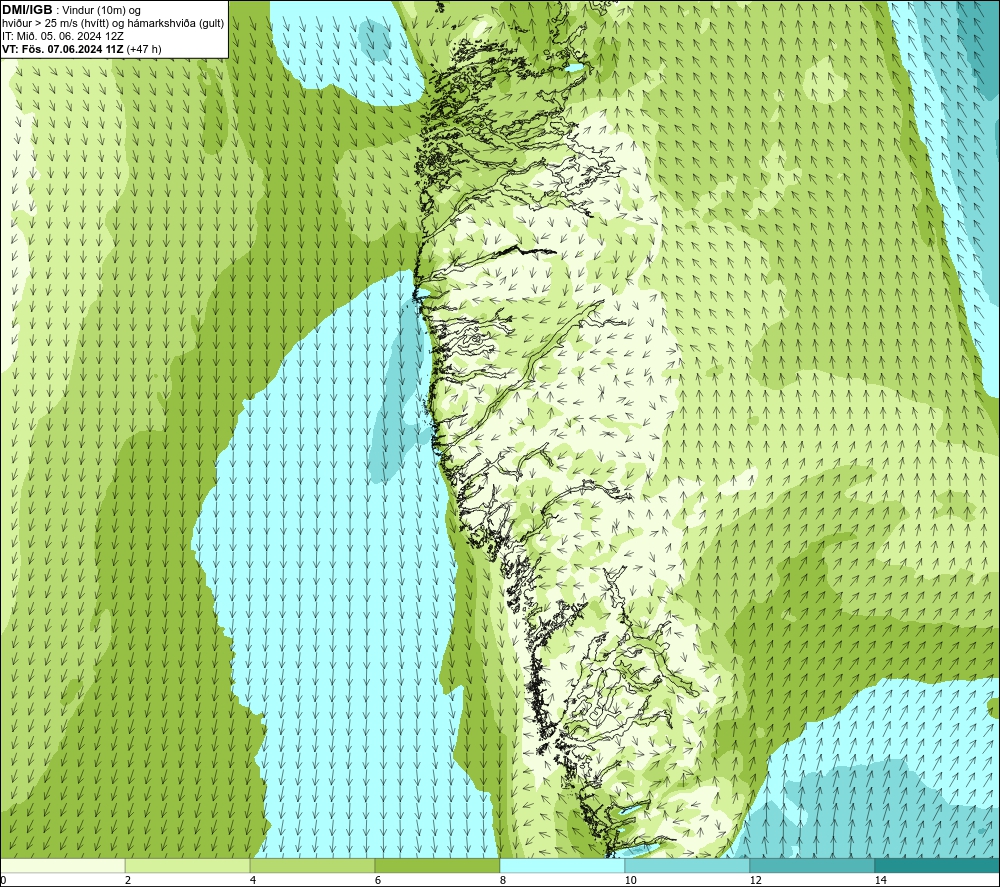Click the legend label '10'
The width and height of the screenshot is (1000, 887).
630,881
